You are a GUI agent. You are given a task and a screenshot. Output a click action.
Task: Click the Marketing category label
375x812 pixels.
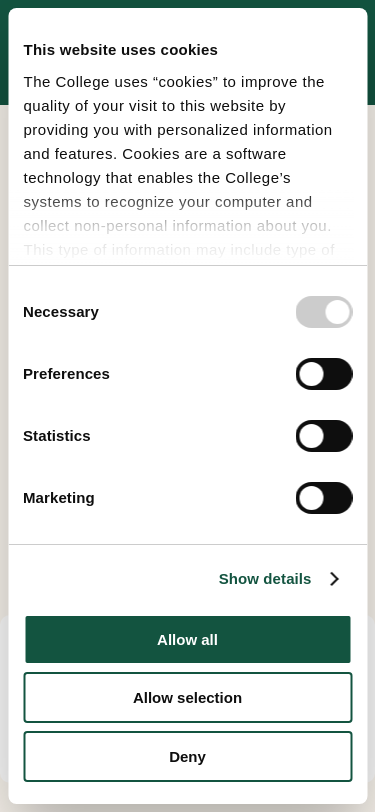pyautogui.click(x=59, y=498)
